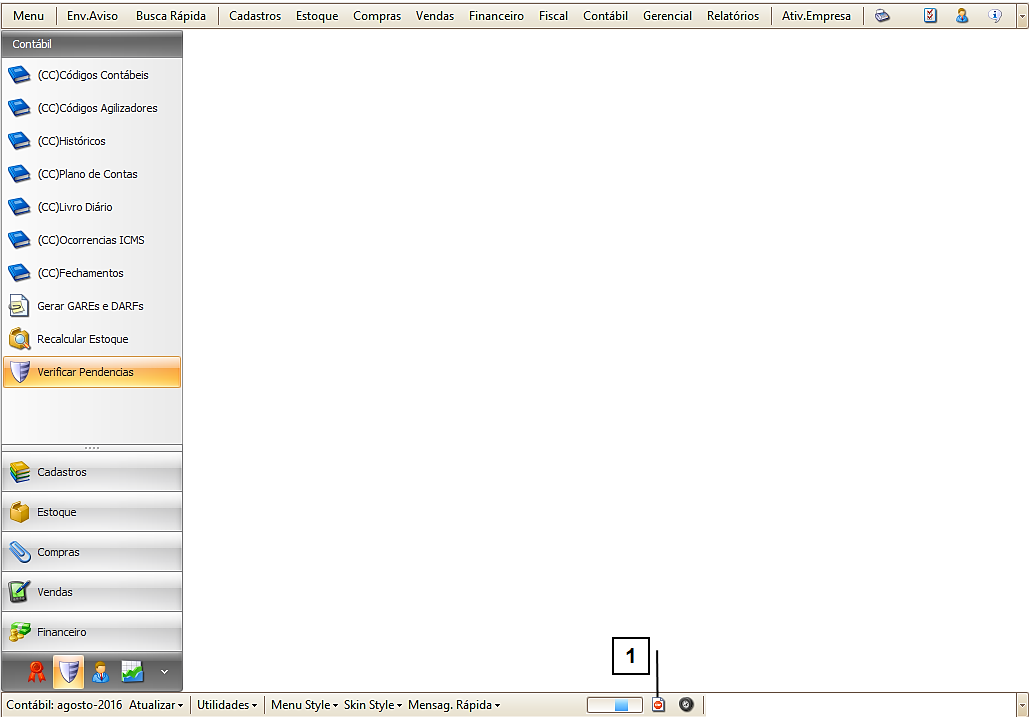Click the user icon in top toolbar

[x=962, y=16]
